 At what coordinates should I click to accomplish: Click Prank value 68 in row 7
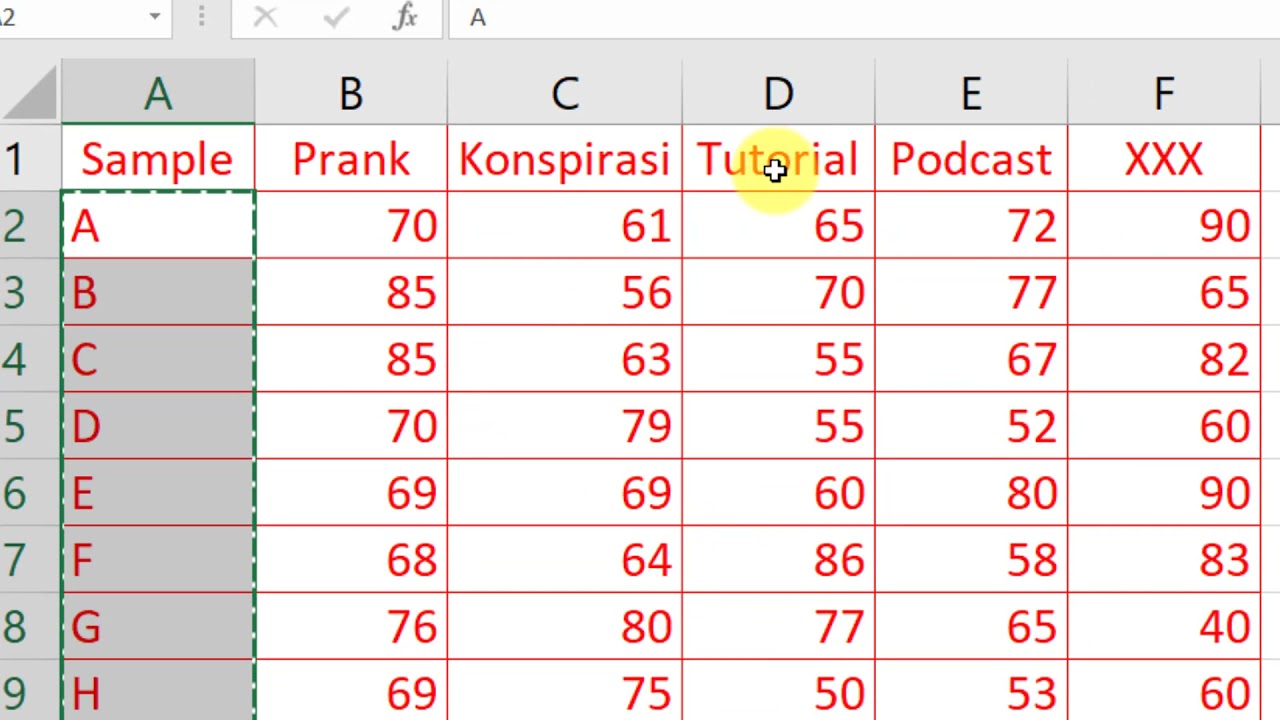(x=351, y=560)
